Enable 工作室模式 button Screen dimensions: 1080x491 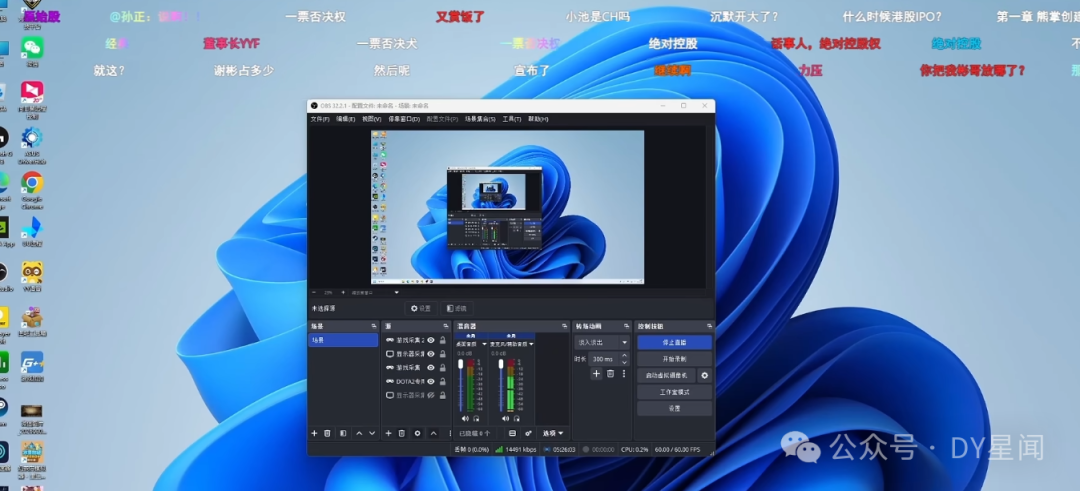(x=674, y=392)
